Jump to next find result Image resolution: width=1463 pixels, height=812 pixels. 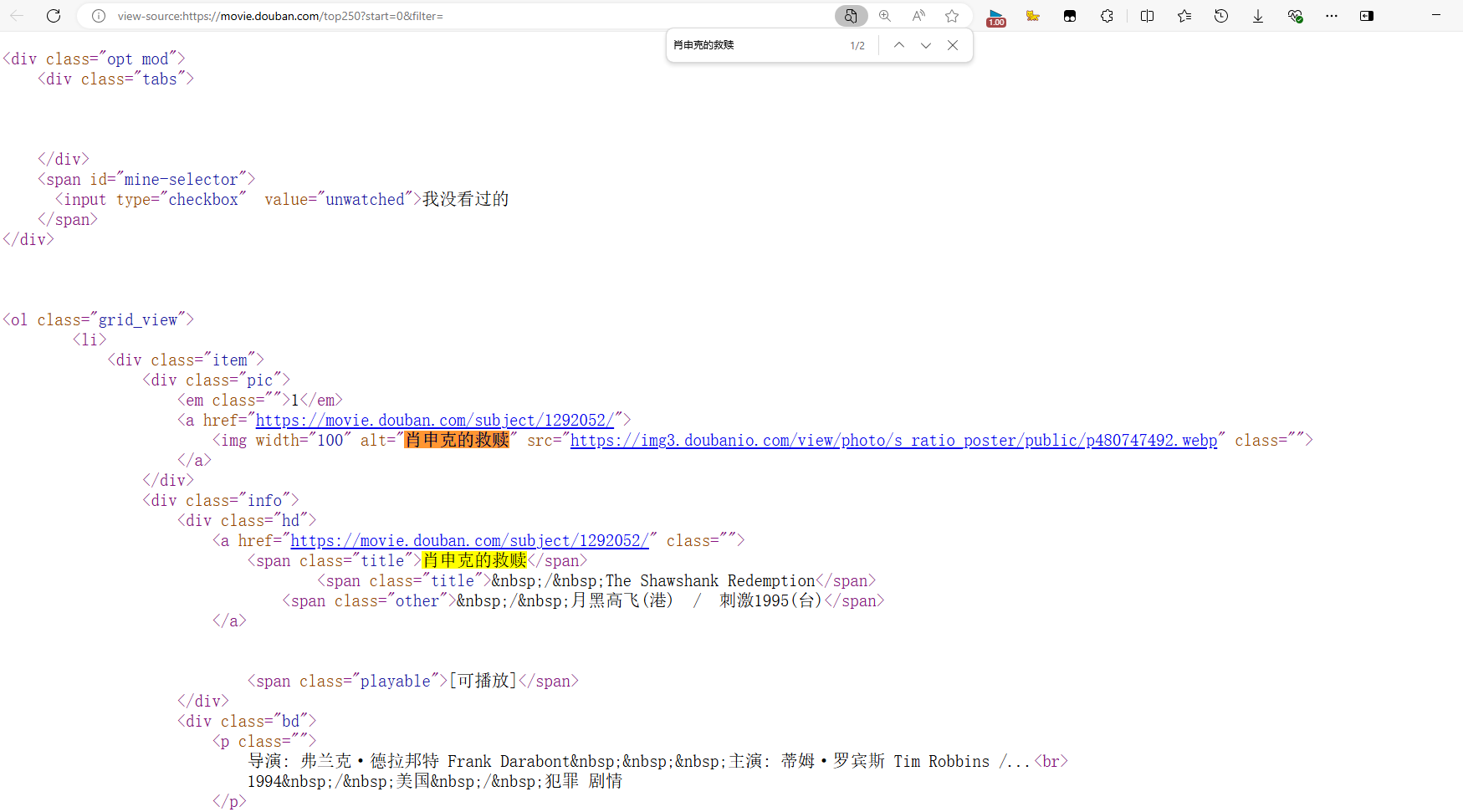click(925, 45)
